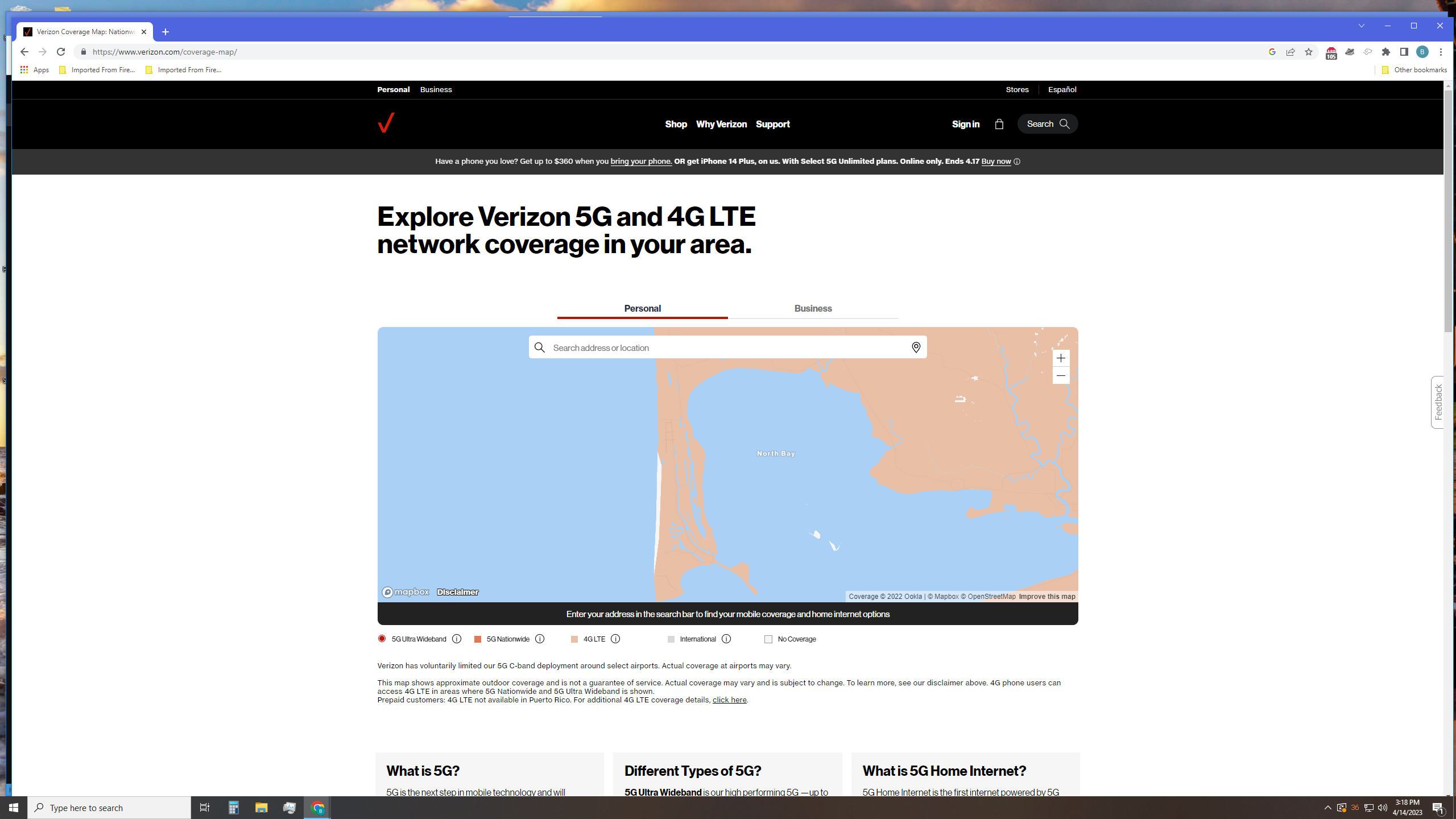The width and height of the screenshot is (1456, 819).
Task: Switch site to Español
Action: [1062, 89]
